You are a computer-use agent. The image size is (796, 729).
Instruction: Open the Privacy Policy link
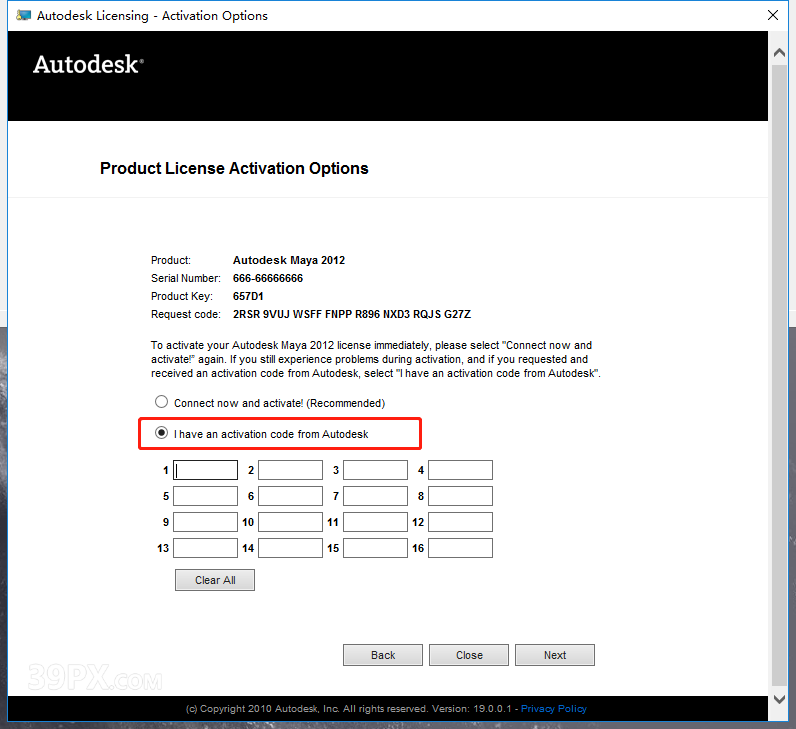pyautogui.click(x=553, y=709)
